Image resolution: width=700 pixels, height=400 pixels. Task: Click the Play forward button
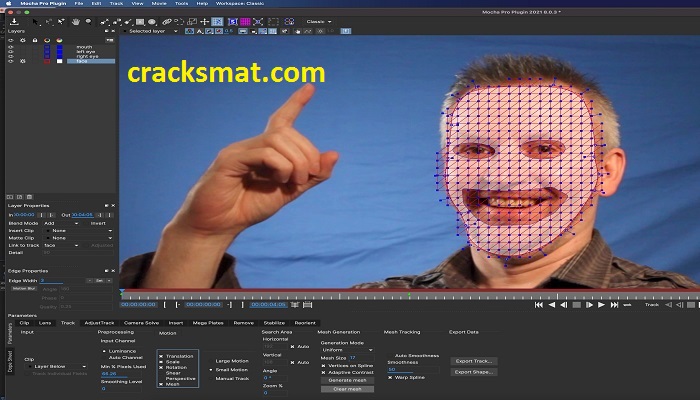coord(601,305)
